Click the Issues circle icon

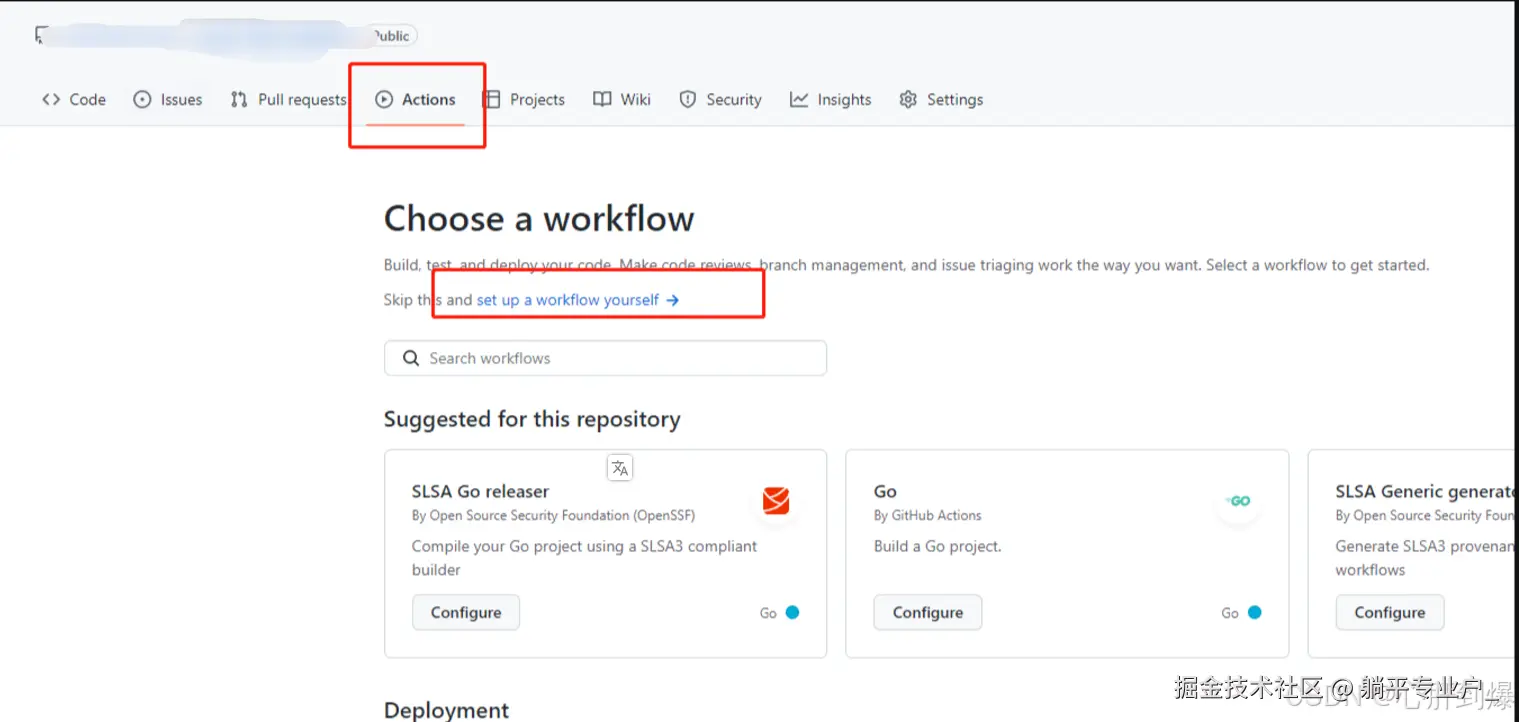pyautogui.click(x=142, y=99)
